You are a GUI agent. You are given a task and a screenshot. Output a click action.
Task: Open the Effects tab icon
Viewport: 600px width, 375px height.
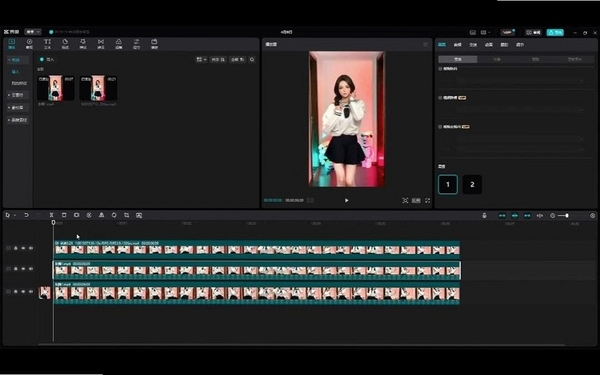tap(83, 44)
